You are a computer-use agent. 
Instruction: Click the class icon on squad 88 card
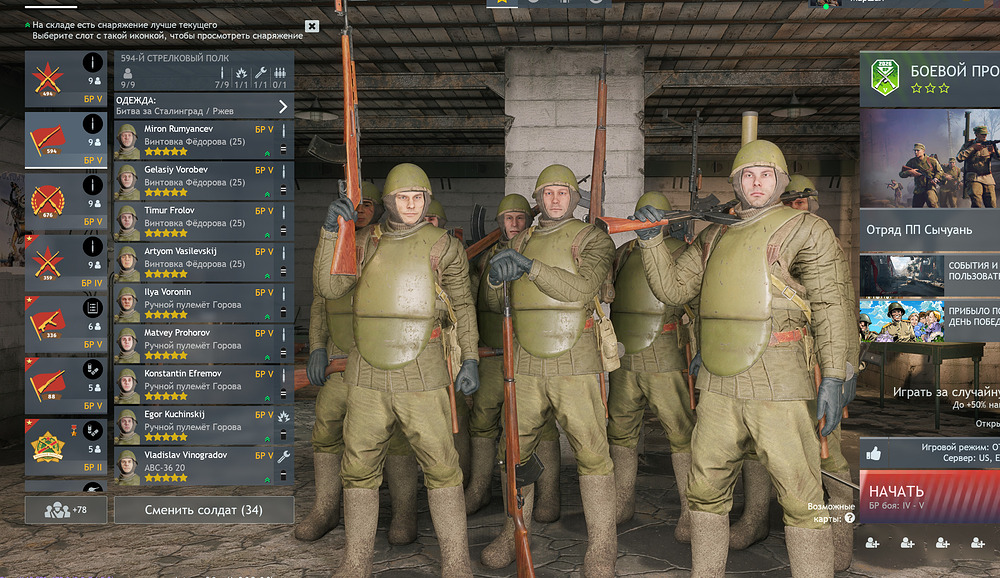[92, 369]
